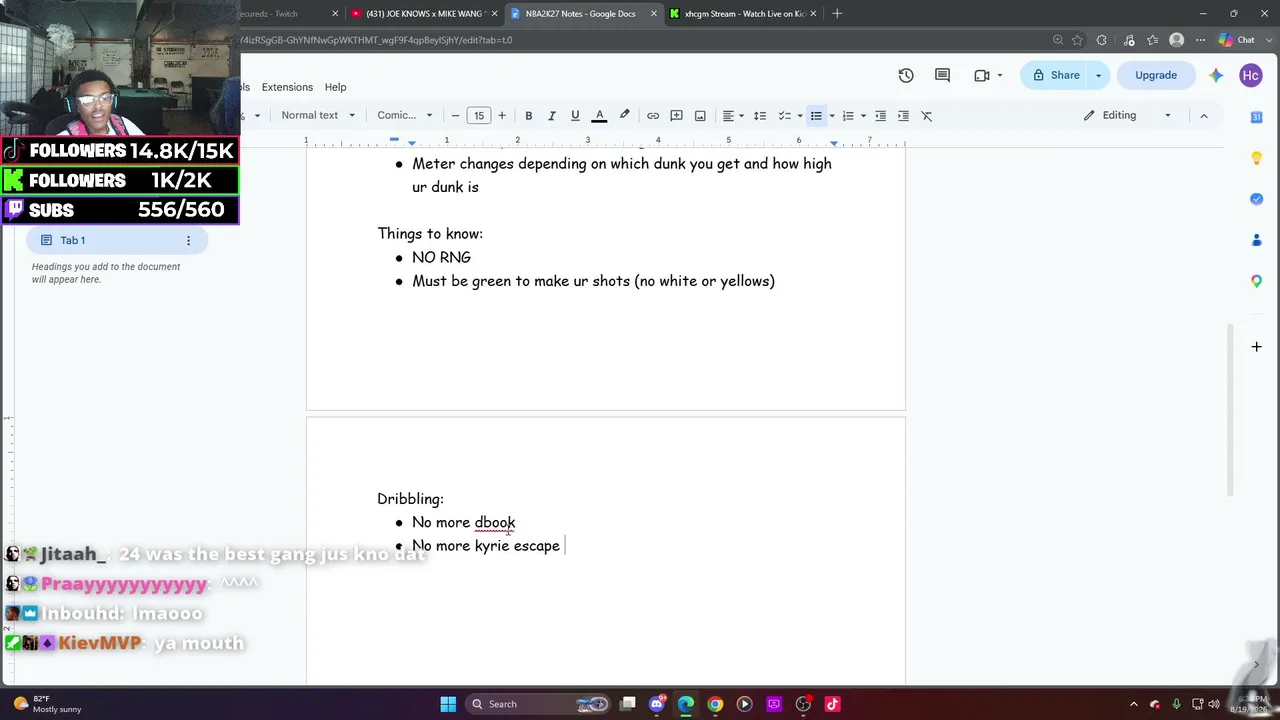Click the "Things to know:" heading text

[430, 234]
